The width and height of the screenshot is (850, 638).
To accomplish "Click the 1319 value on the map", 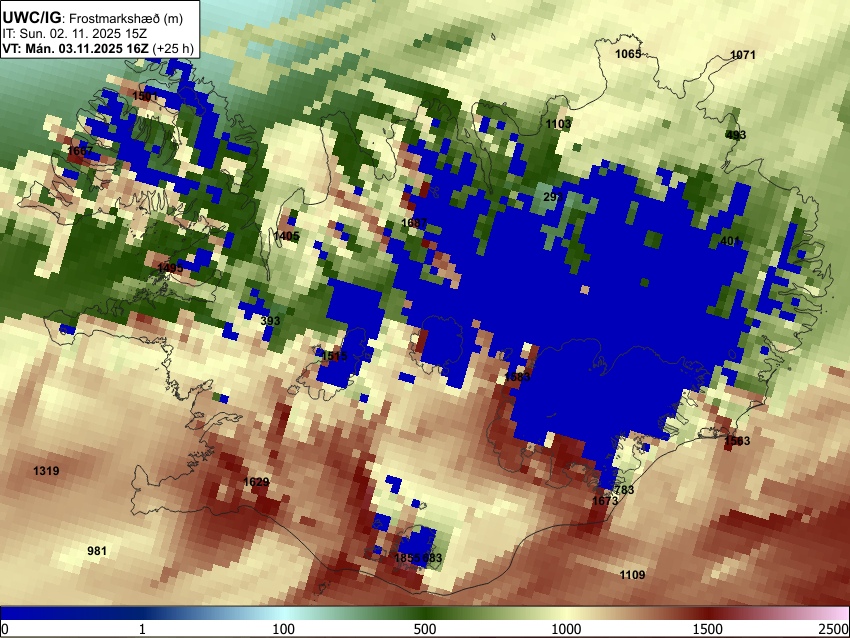I will pos(47,471).
